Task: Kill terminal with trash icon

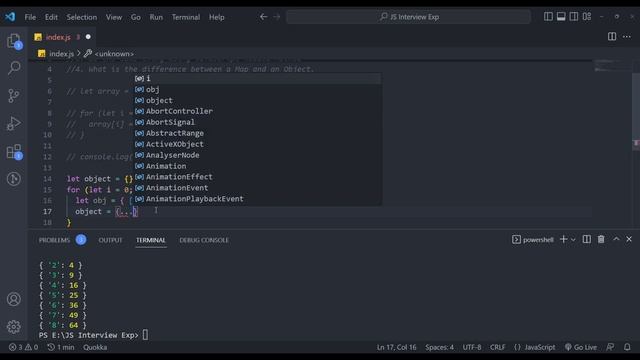Action: (601, 240)
